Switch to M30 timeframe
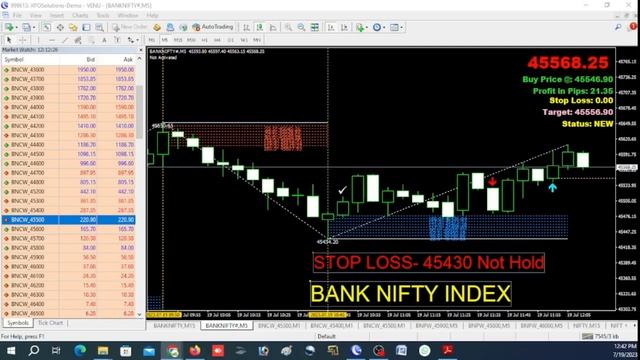This screenshot has width=640, height=360. (191, 40)
